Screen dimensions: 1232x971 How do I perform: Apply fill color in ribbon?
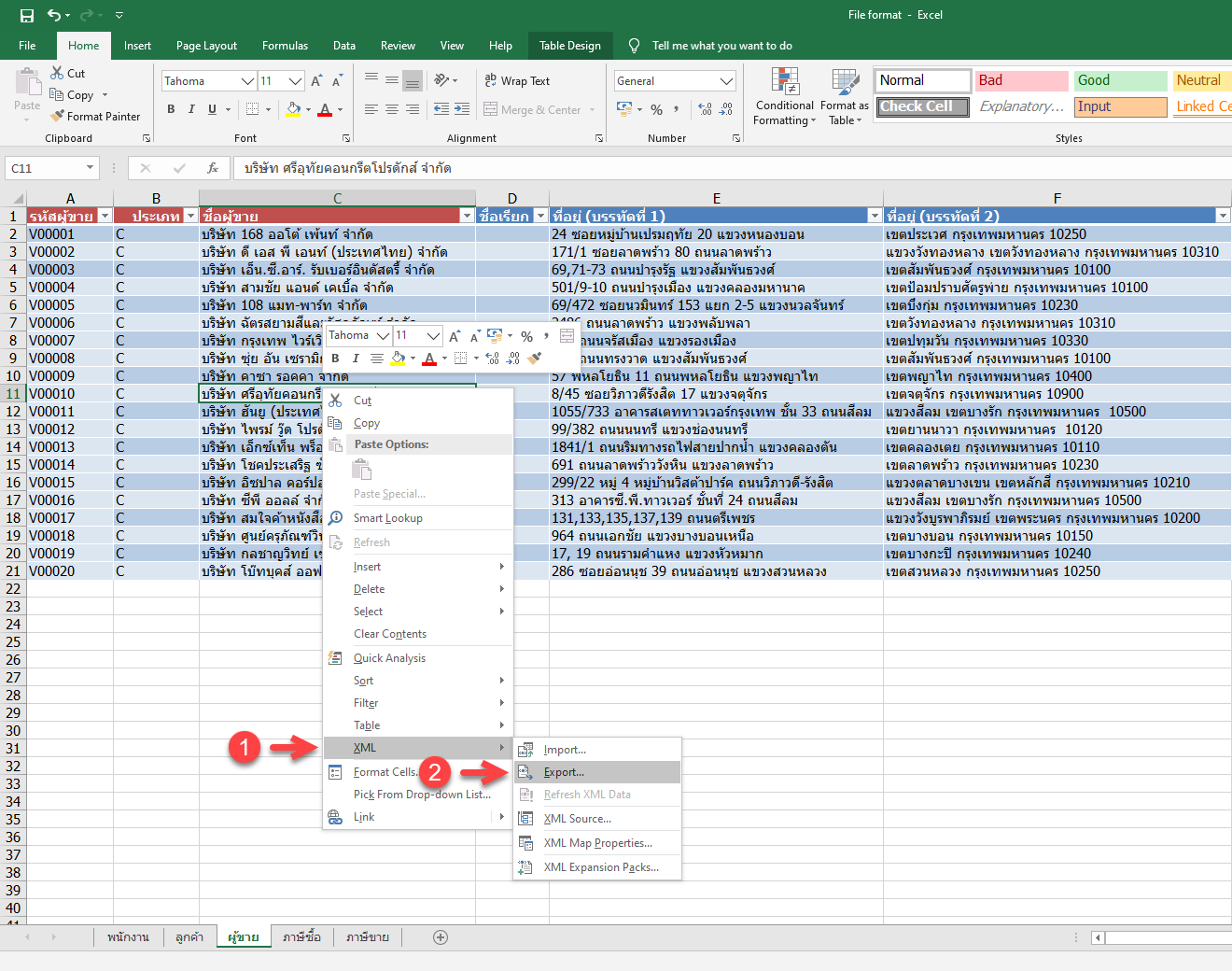(293, 109)
